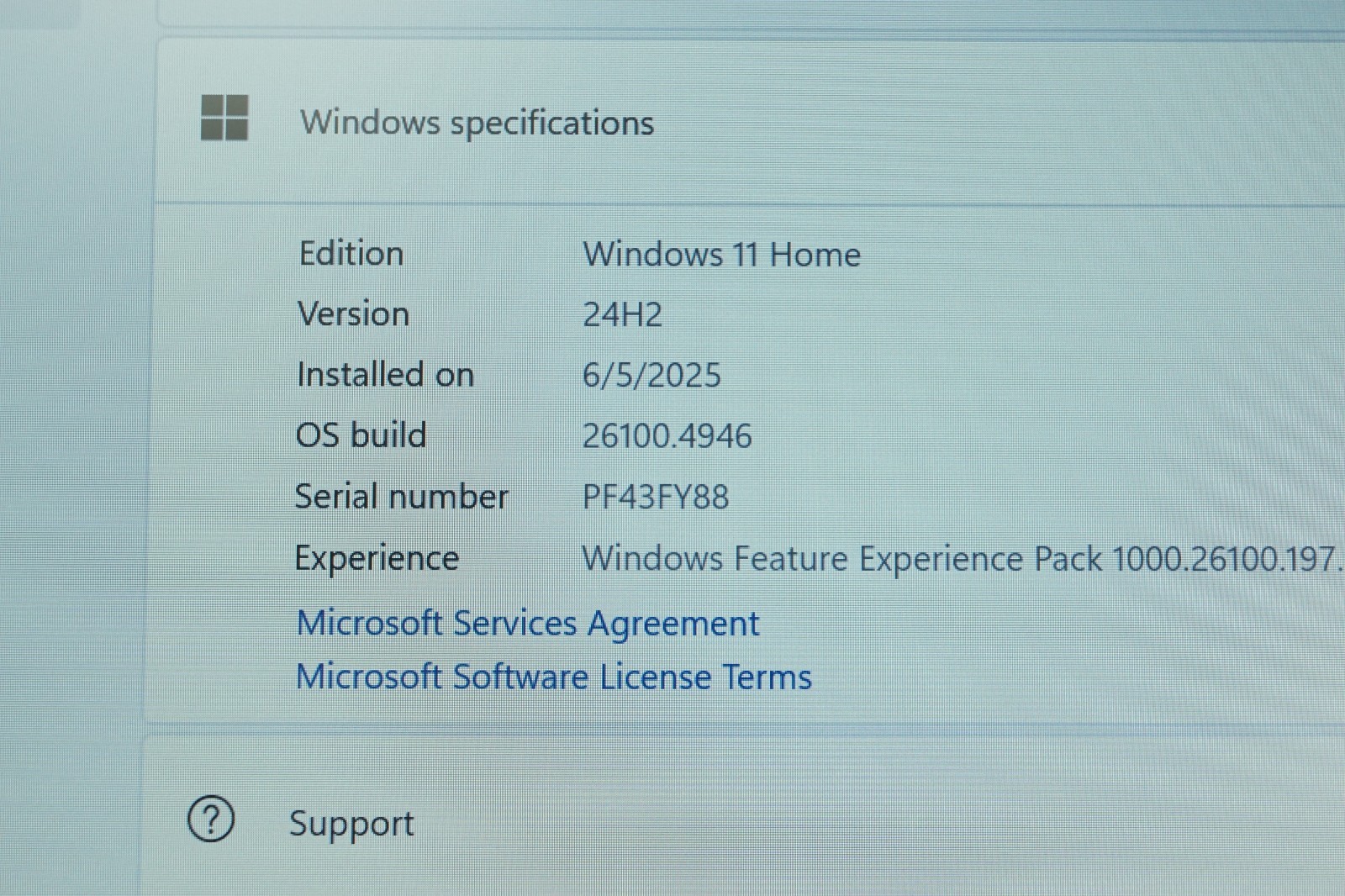
Task: Click the Windows logo icon beside Windows specifications
Action: tap(224, 118)
